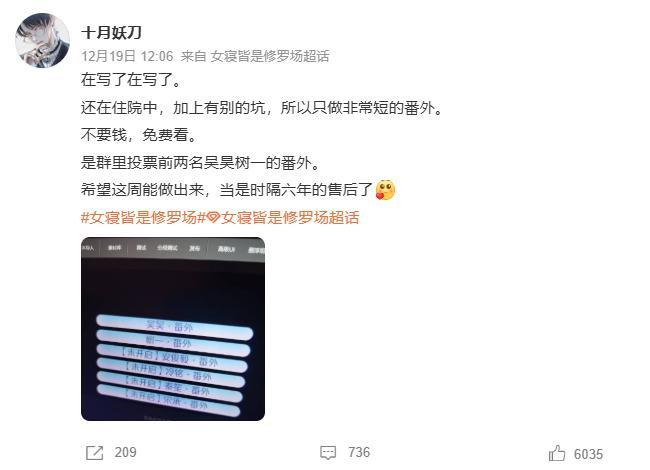Open comments via the speech bubble icon
Viewport: 650px width, 470px height.
tap(328, 453)
